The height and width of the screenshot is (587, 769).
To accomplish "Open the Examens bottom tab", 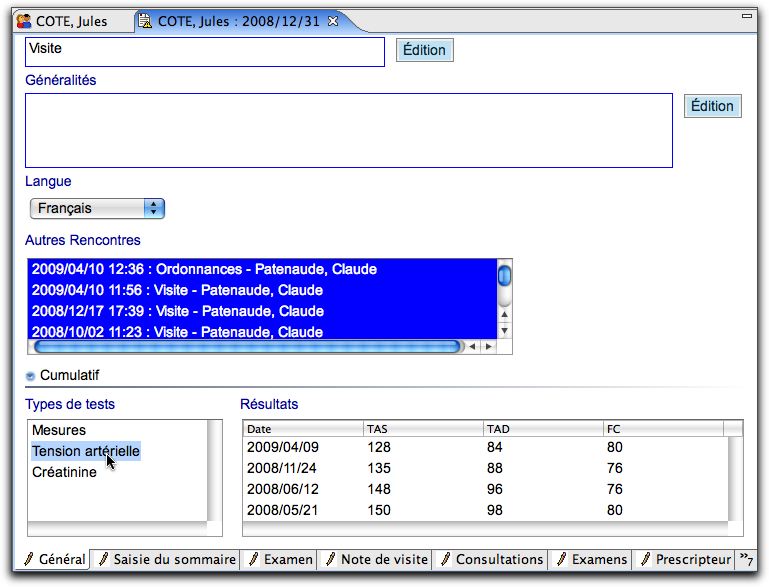I will point(592,560).
